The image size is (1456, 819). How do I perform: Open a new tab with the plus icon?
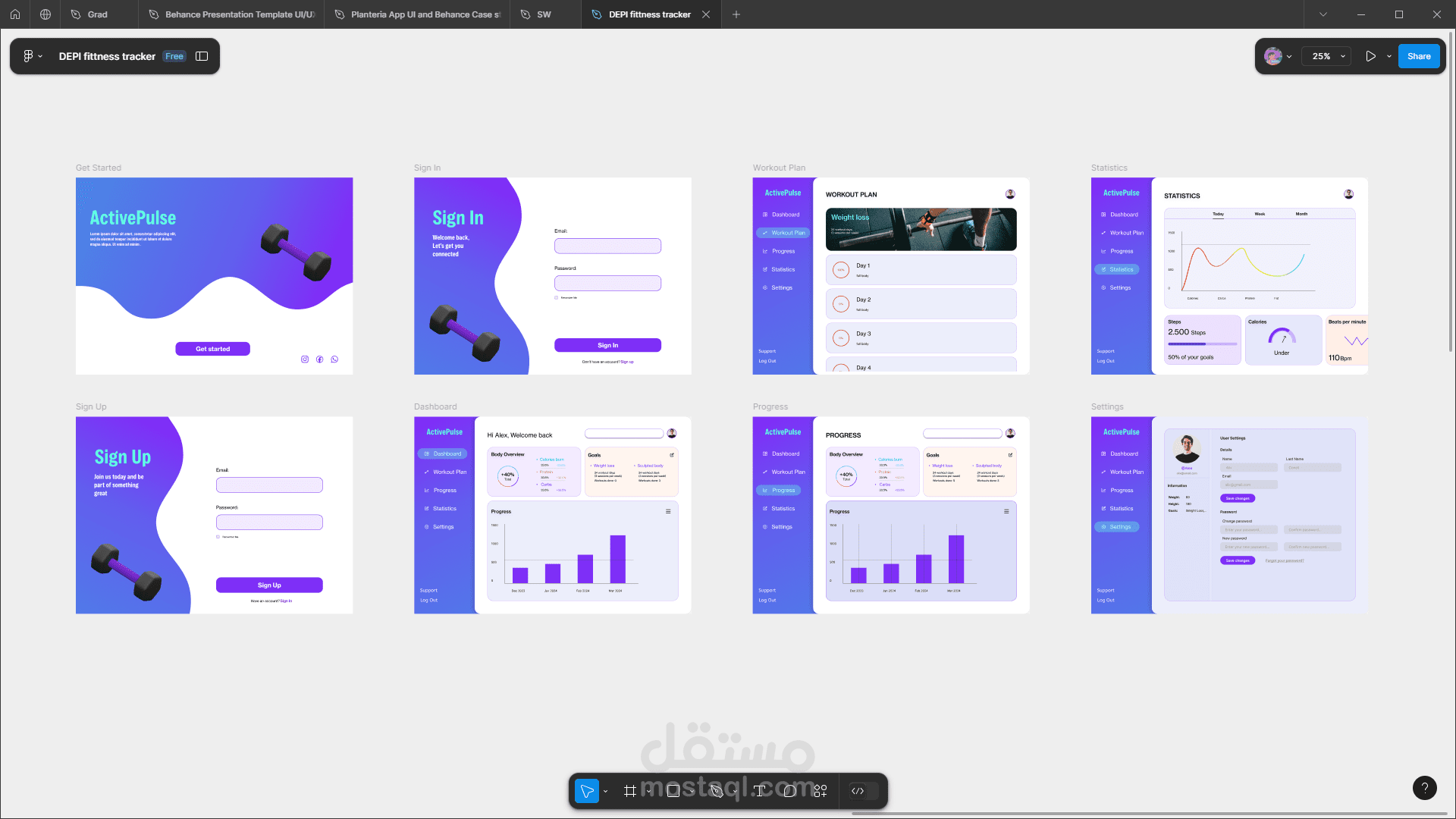736,14
